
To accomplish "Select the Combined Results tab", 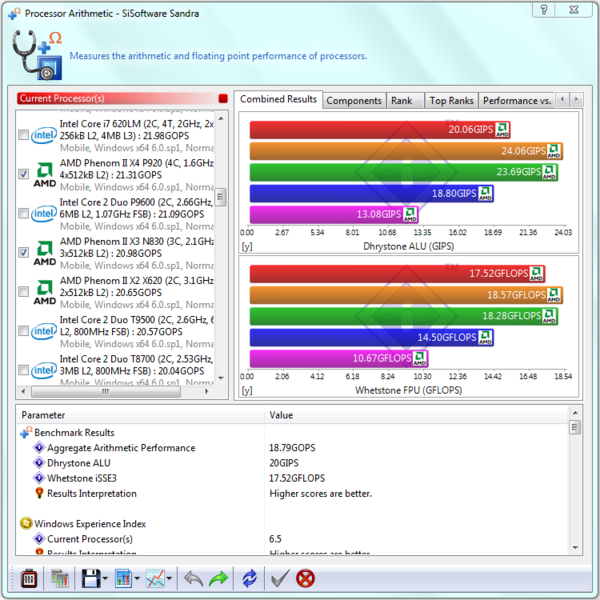I will tap(278, 99).
